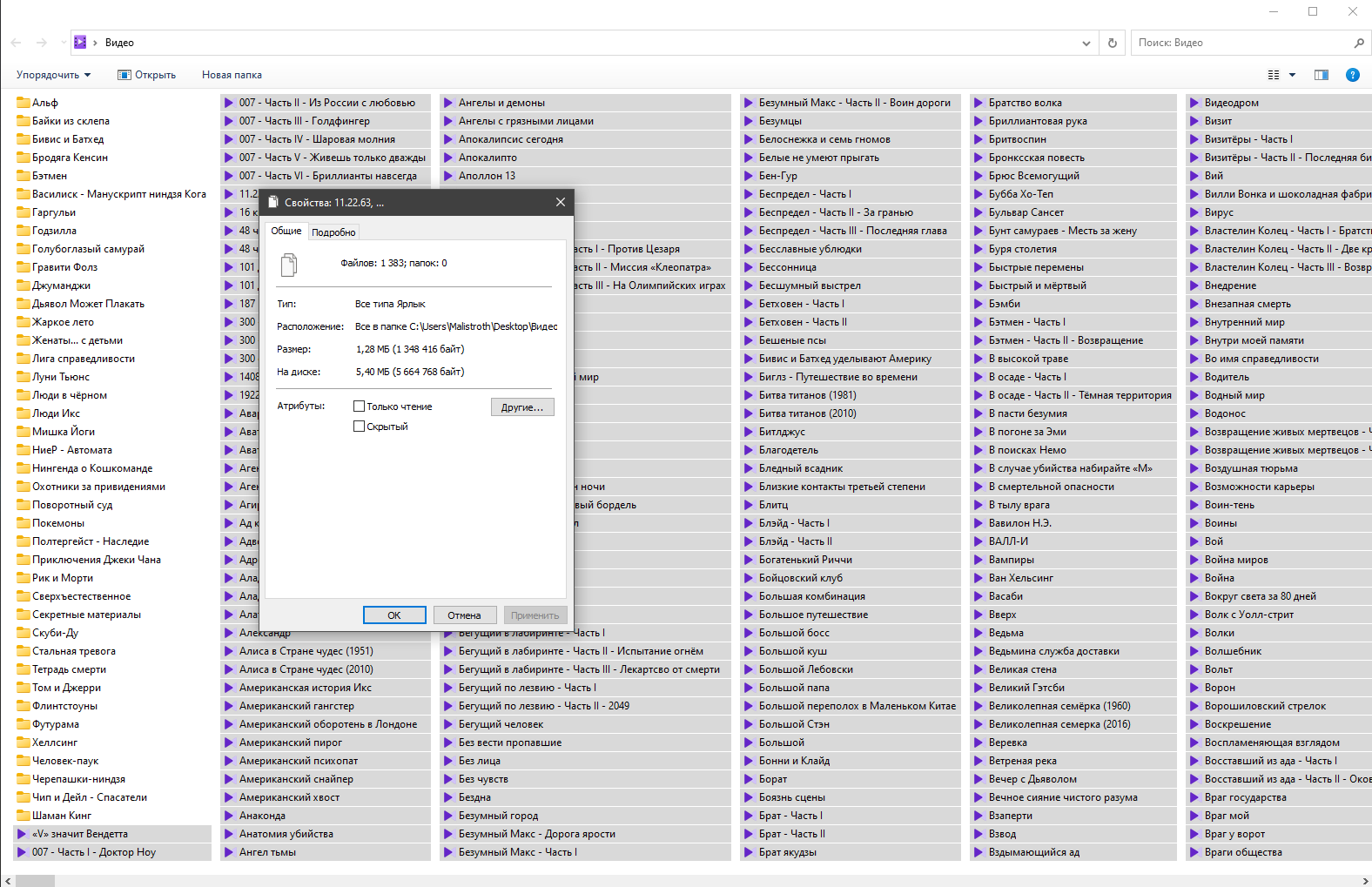
Task: Open the view options dropdown arrow
Action: coord(1292,75)
